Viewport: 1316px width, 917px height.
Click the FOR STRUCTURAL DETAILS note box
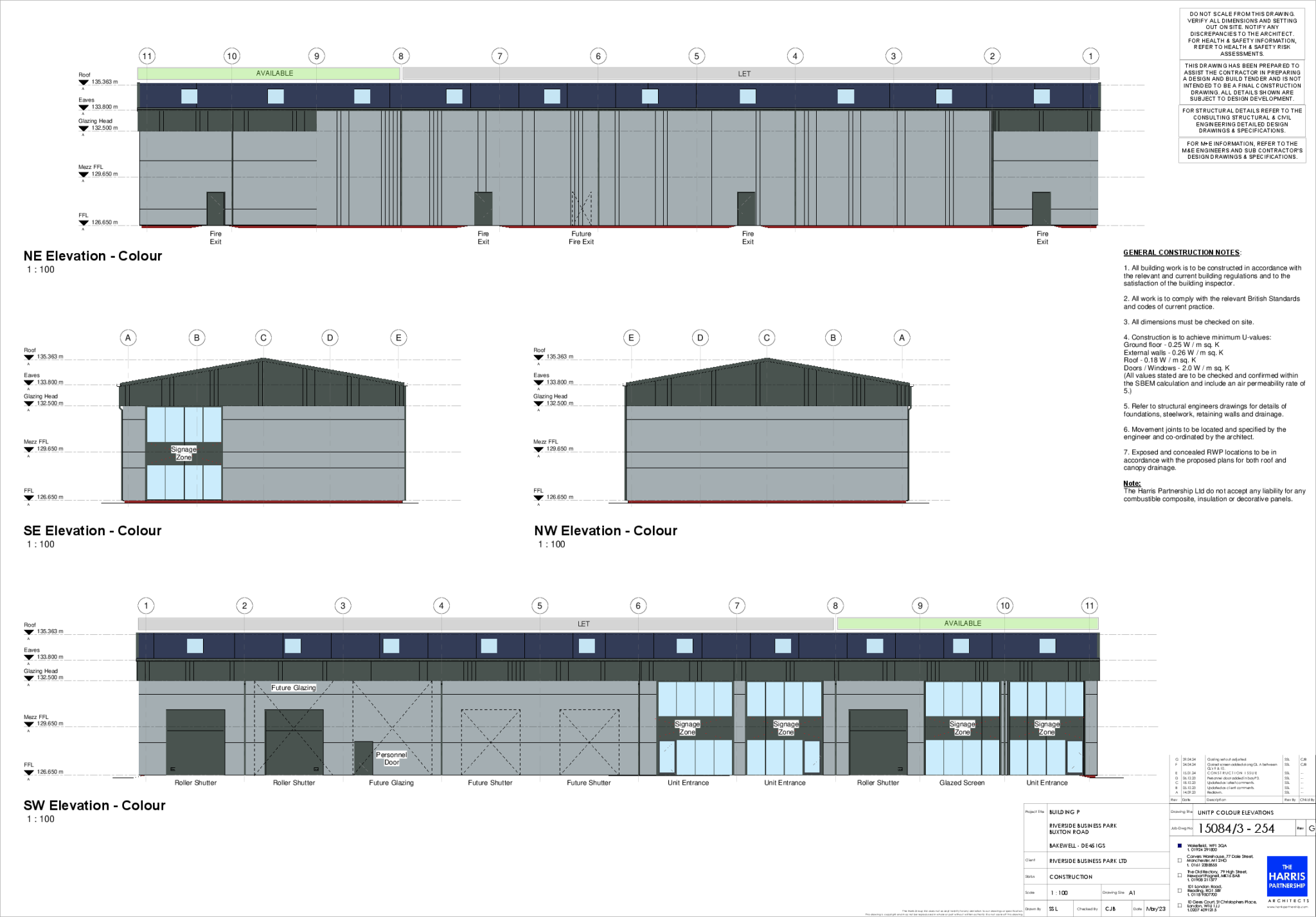1242,121
